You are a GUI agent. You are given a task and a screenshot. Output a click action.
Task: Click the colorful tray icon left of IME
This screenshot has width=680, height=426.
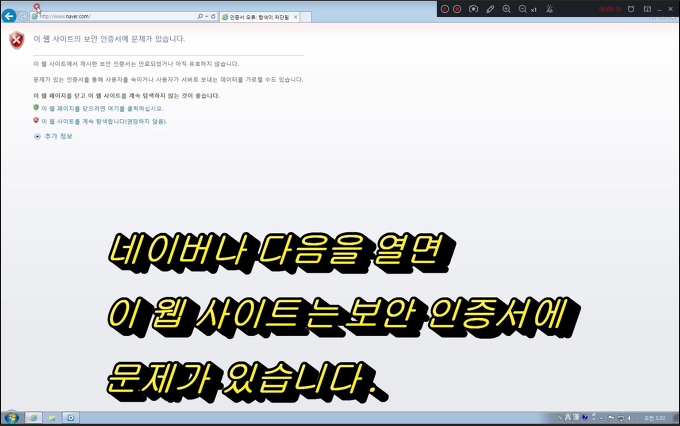pos(559,417)
